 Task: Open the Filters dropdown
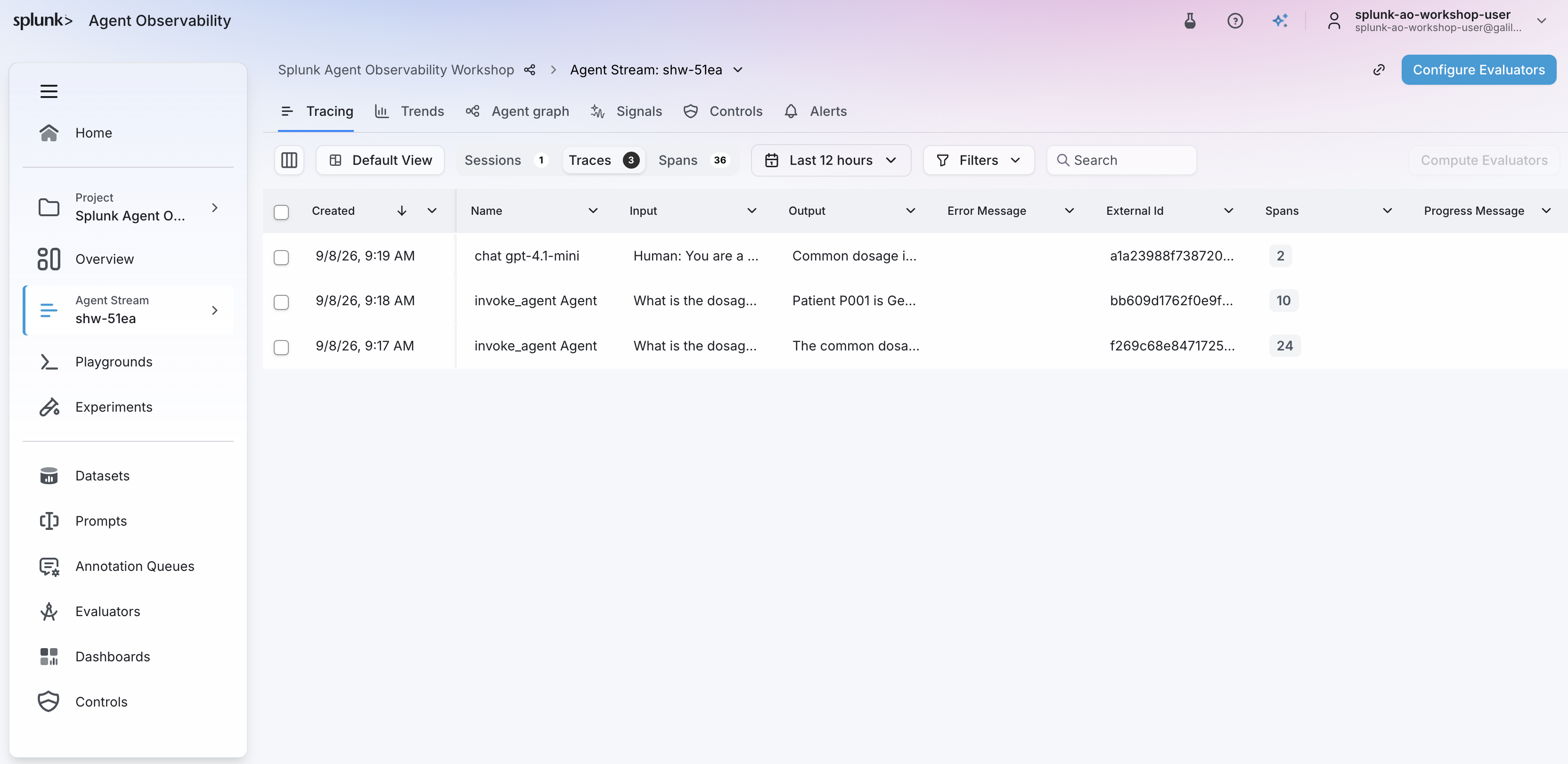978,160
